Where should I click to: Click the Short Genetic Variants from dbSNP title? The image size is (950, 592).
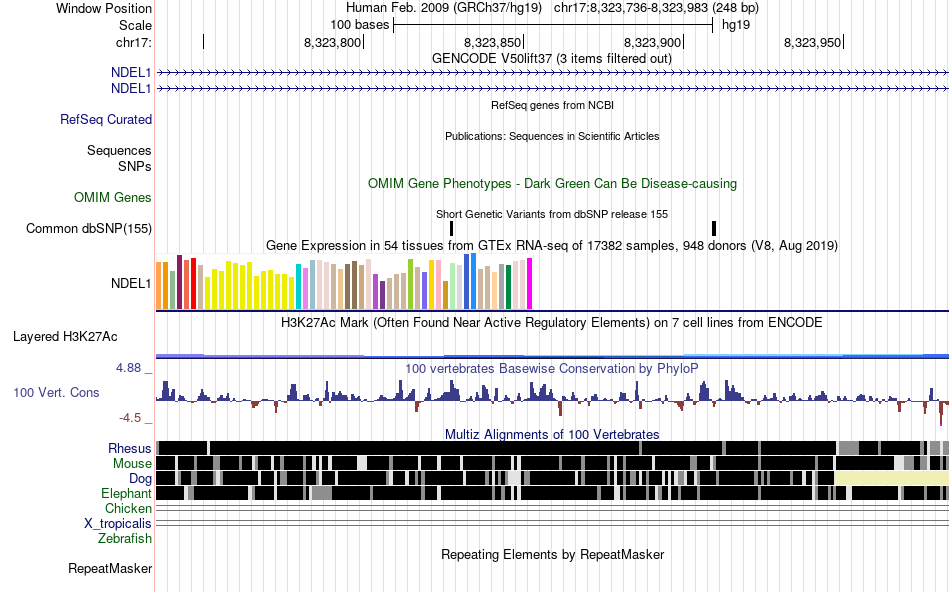pyautogui.click(x=552, y=215)
